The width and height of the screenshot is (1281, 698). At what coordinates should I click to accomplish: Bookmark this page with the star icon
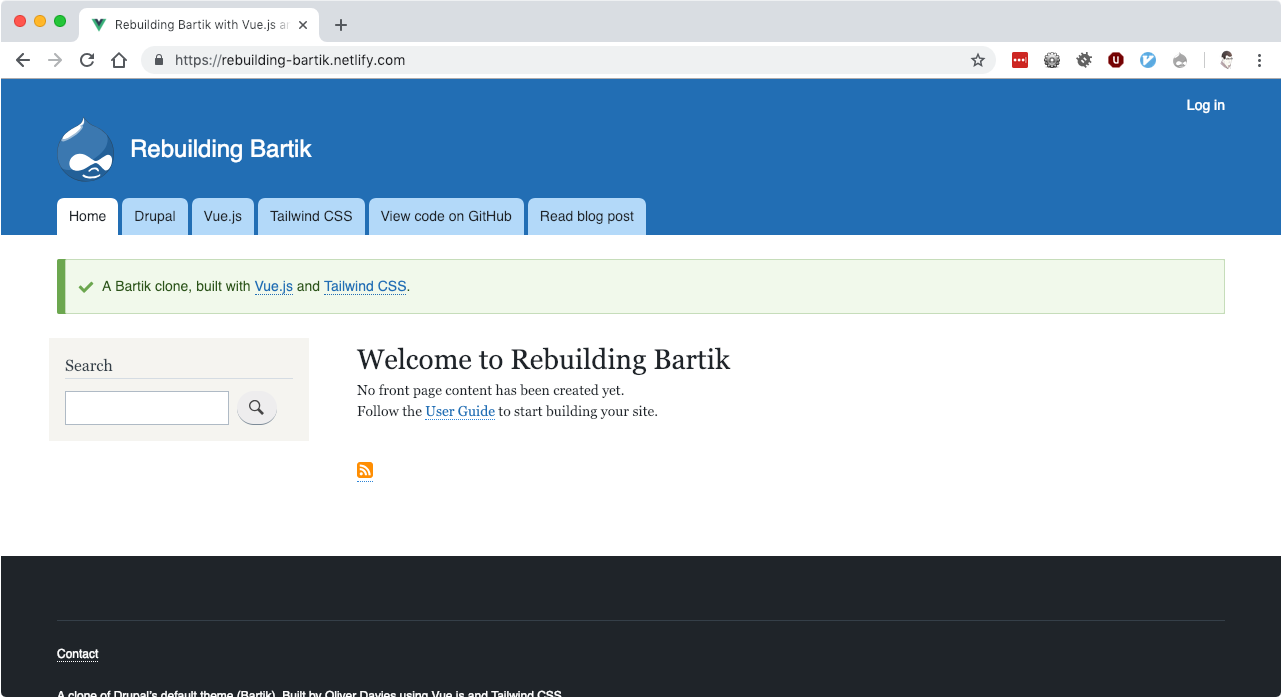point(978,60)
